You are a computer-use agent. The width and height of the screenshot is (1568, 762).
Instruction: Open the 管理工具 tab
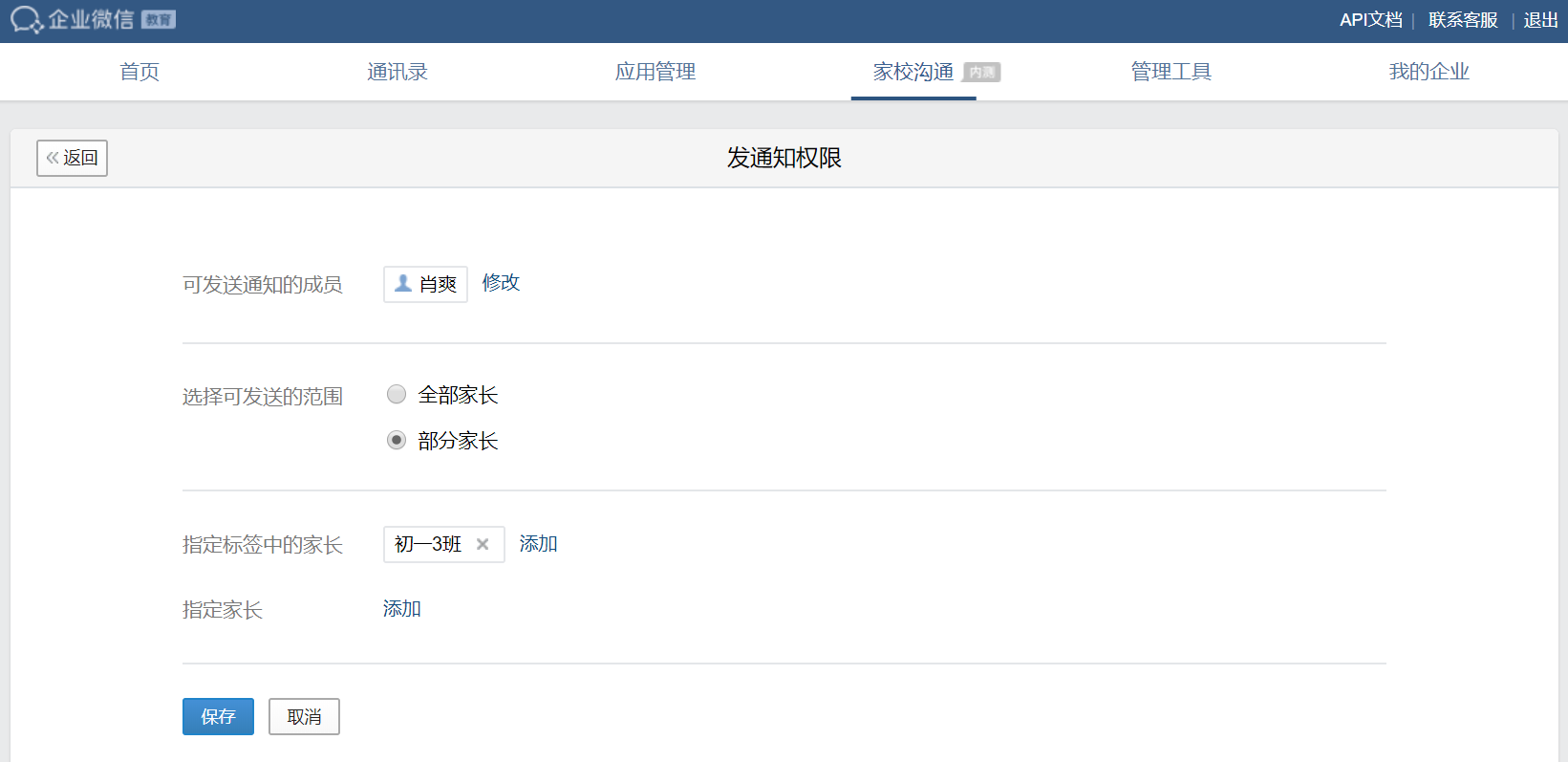point(1171,72)
